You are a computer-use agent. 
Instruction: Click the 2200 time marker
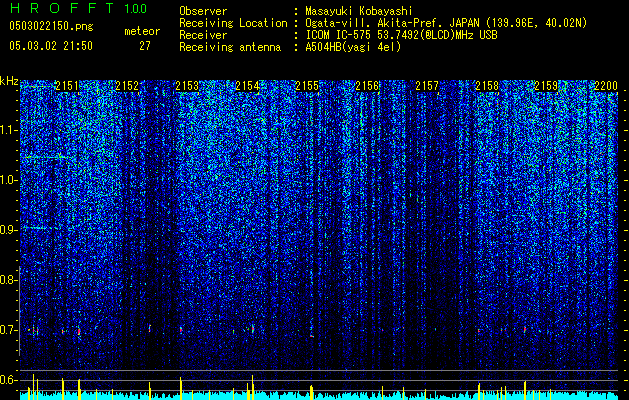coord(606,86)
